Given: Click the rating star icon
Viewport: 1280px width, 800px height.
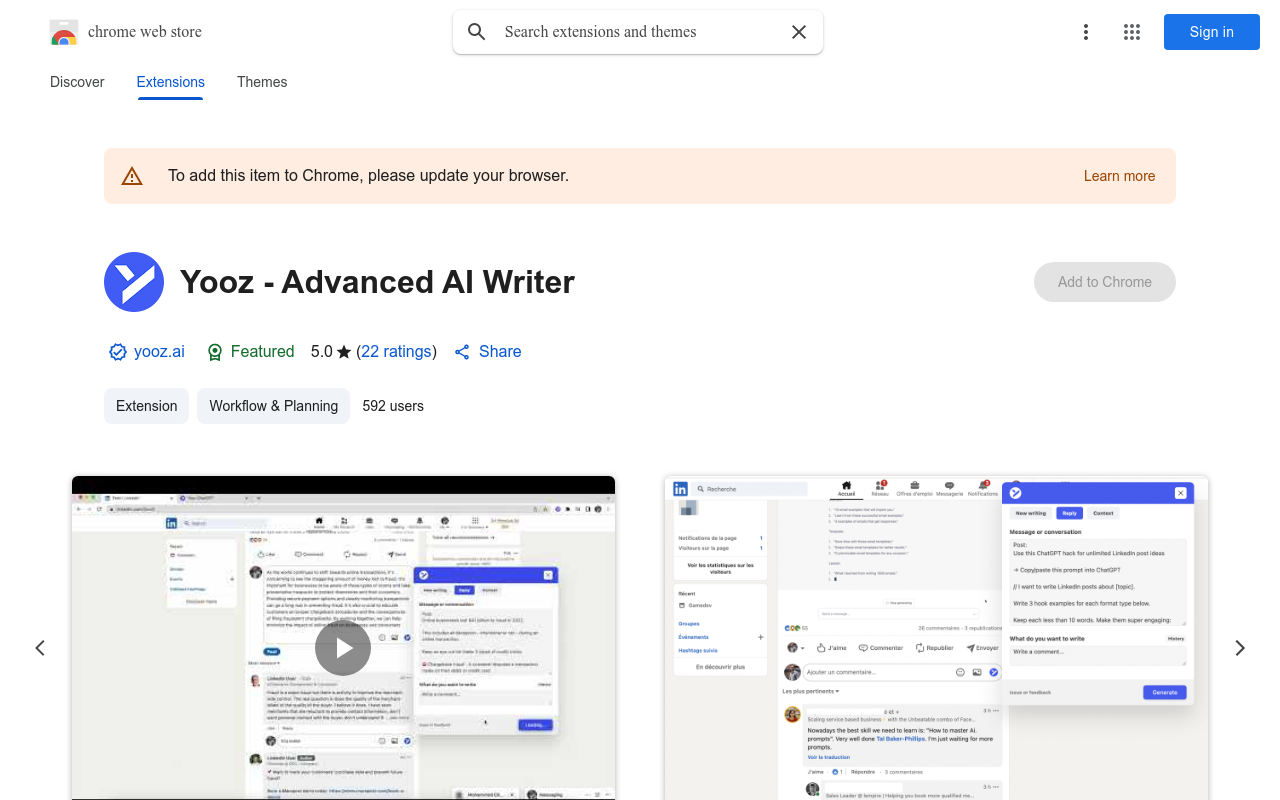Looking at the screenshot, I should [x=344, y=352].
